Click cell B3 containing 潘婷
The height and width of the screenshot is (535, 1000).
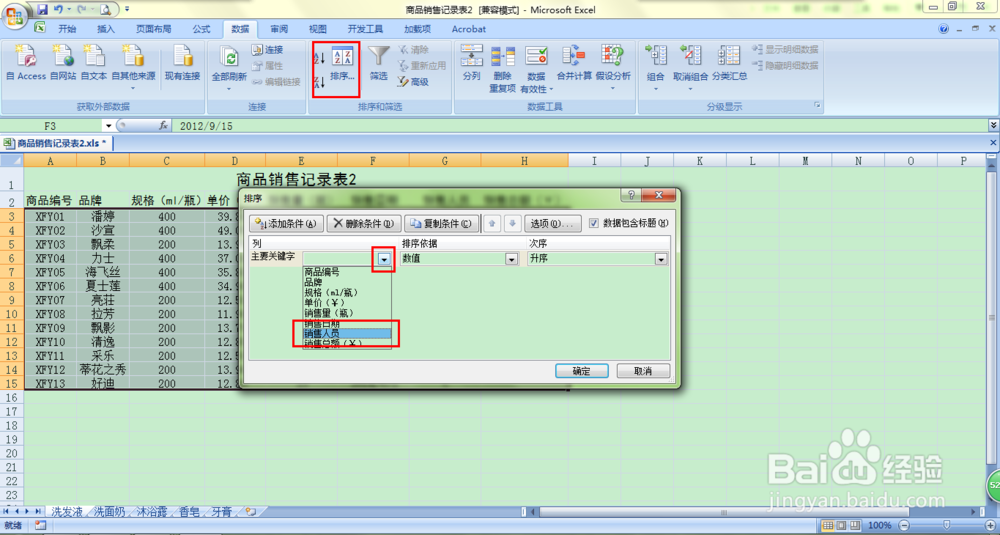pyautogui.click(x=103, y=216)
